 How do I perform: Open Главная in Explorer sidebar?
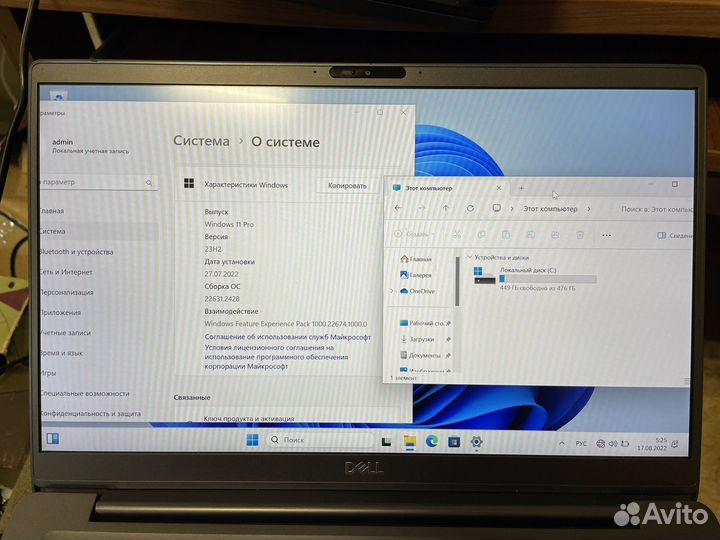click(416, 259)
